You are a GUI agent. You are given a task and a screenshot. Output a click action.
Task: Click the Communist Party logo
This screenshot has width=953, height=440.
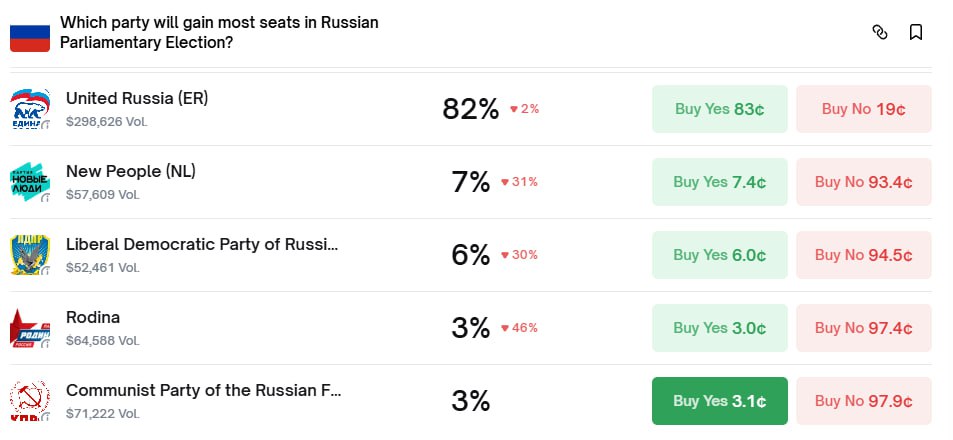[x=30, y=401]
